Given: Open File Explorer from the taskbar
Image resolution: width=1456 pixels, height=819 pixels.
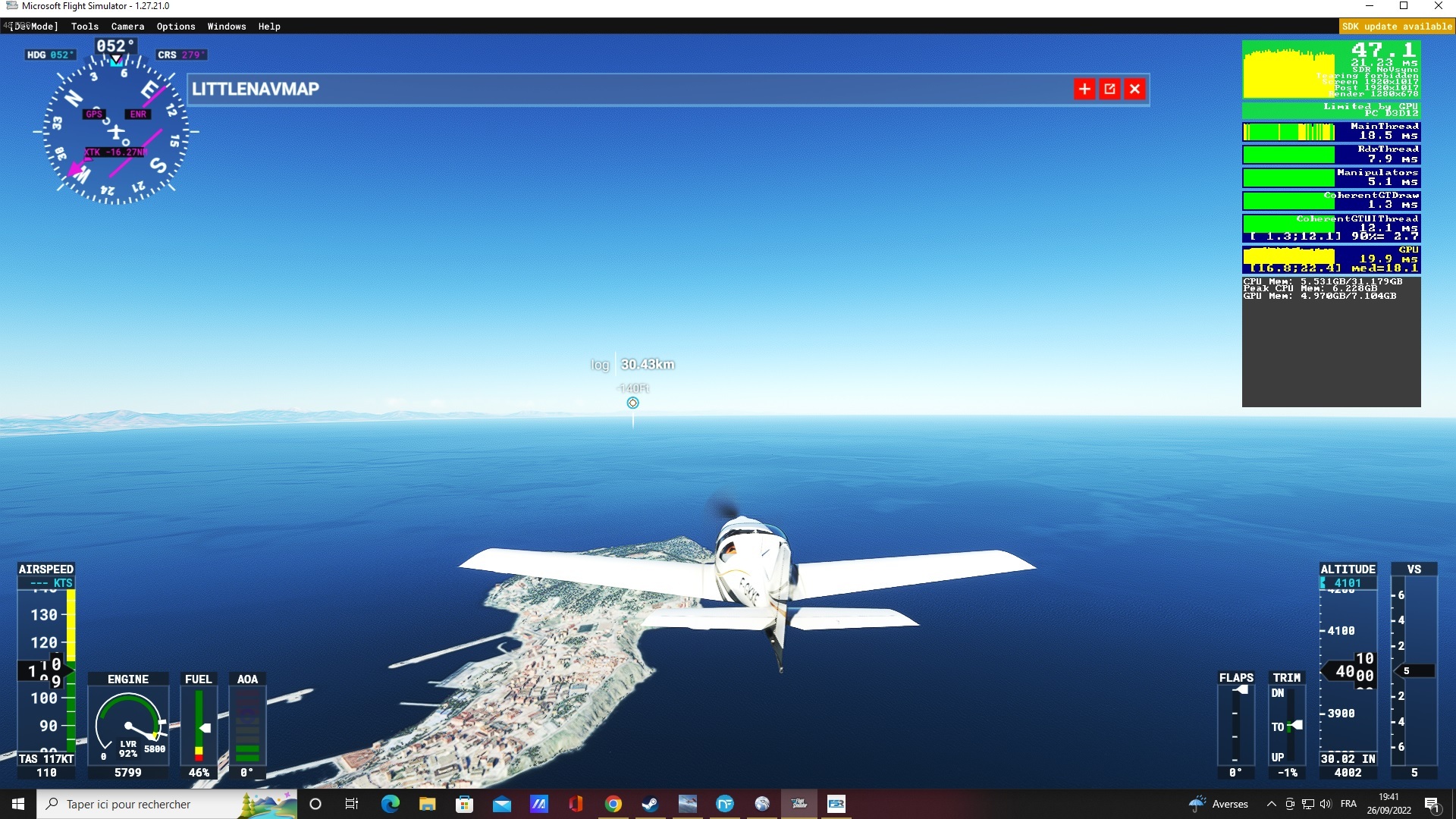Looking at the screenshot, I should 427,804.
